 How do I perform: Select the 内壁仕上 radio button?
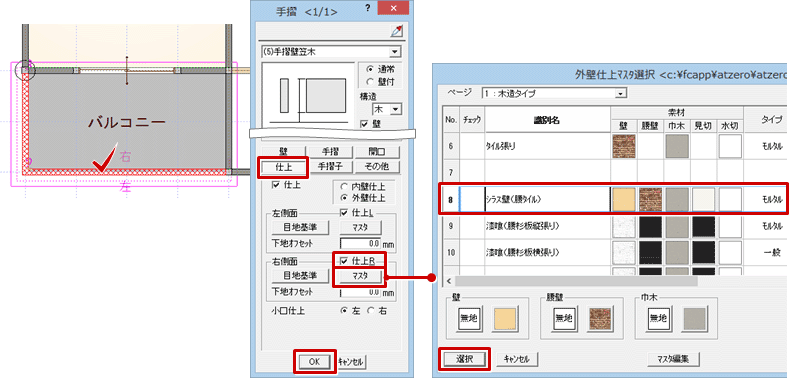tap(343, 187)
